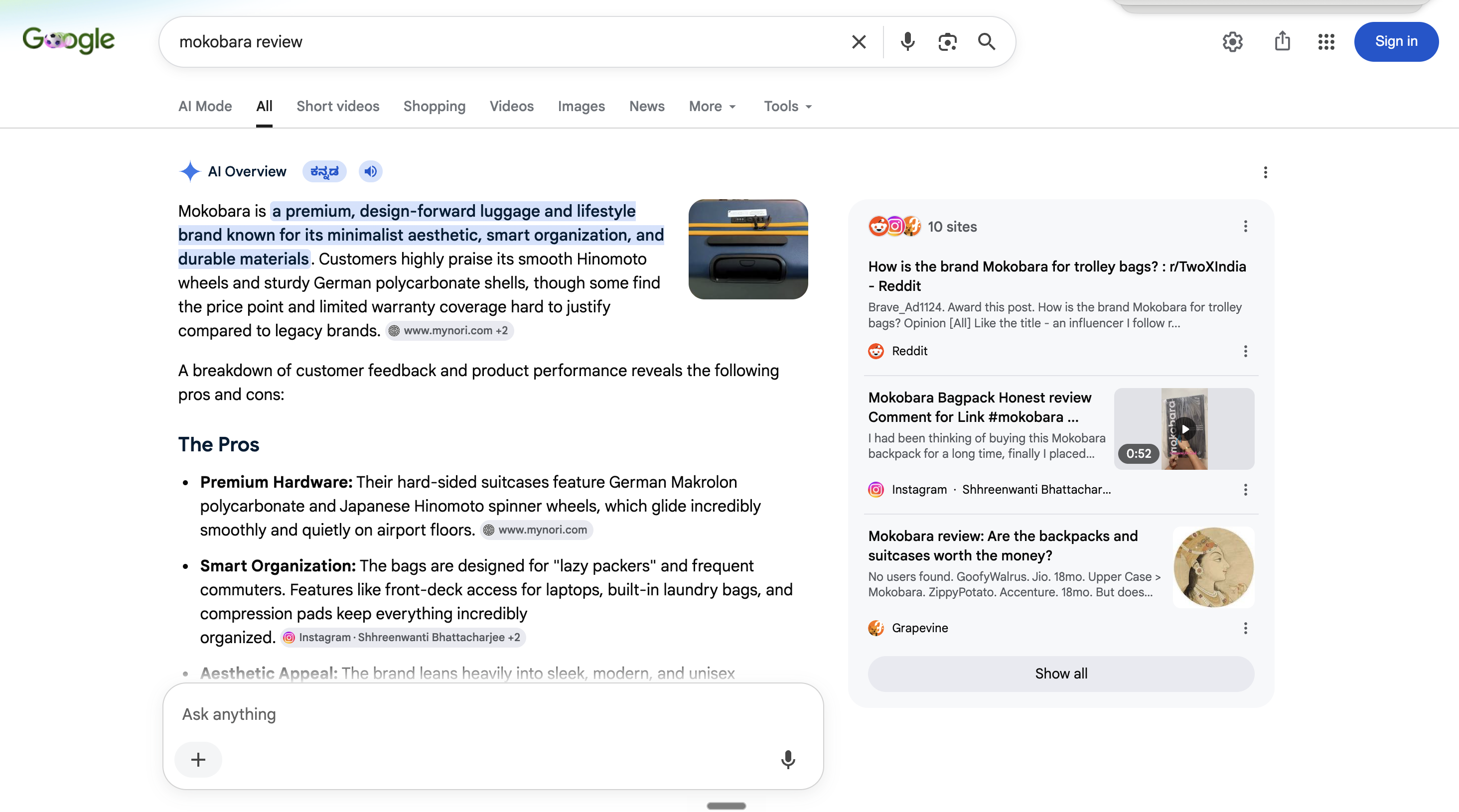The image size is (1459, 812).
Task: Open the Shopping tab
Action: pyautogui.click(x=435, y=107)
